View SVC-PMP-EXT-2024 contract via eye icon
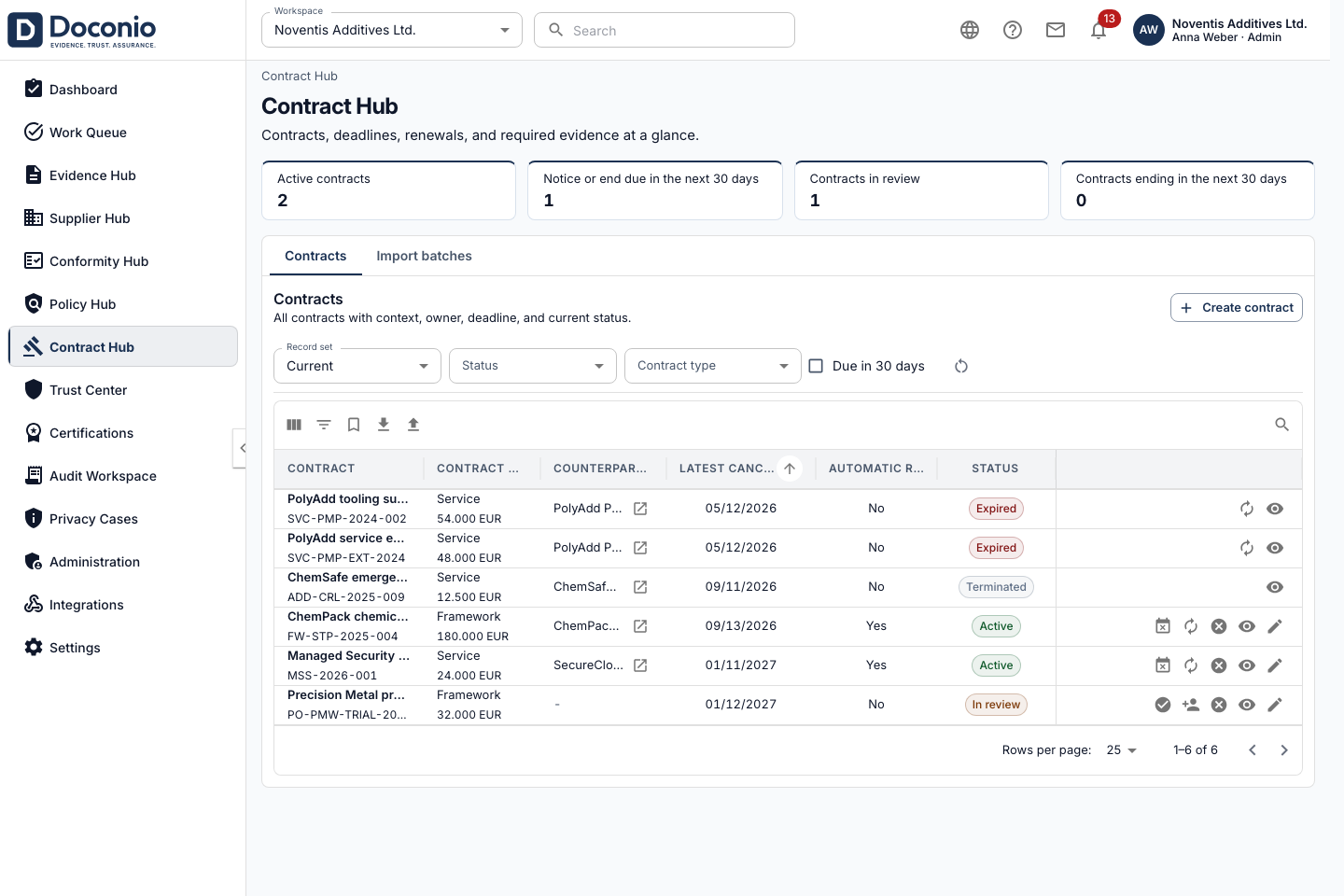The image size is (1344, 896). (1275, 548)
